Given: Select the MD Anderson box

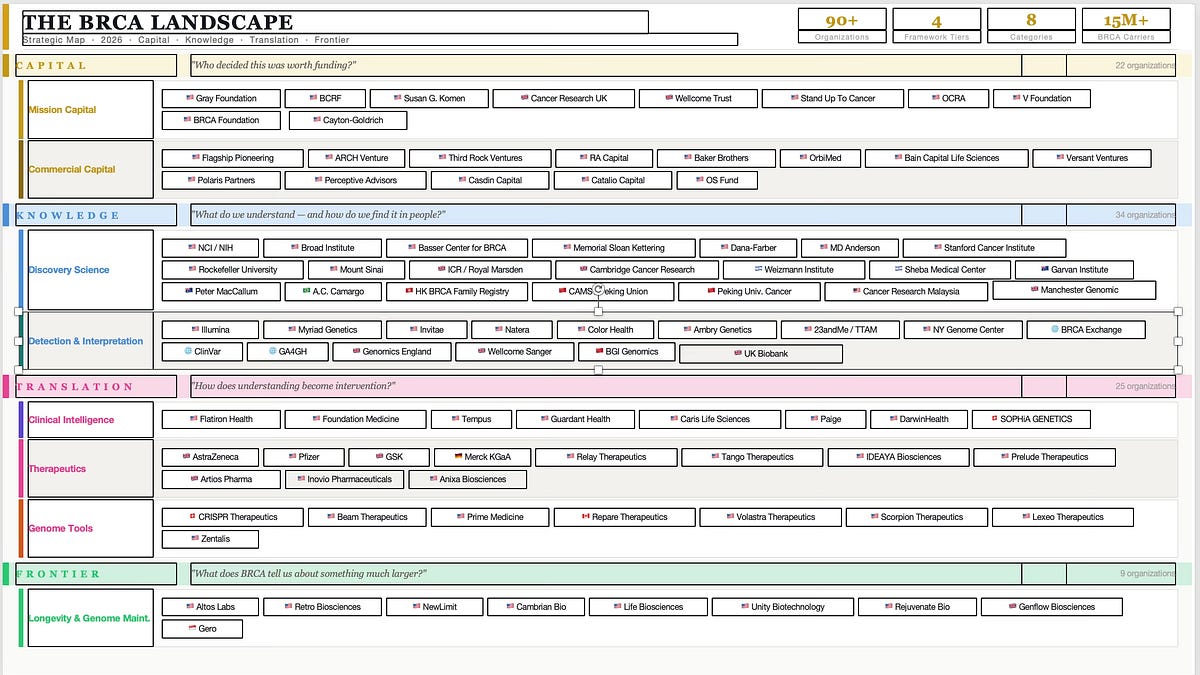Looking at the screenshot, I should click(850, 248).
